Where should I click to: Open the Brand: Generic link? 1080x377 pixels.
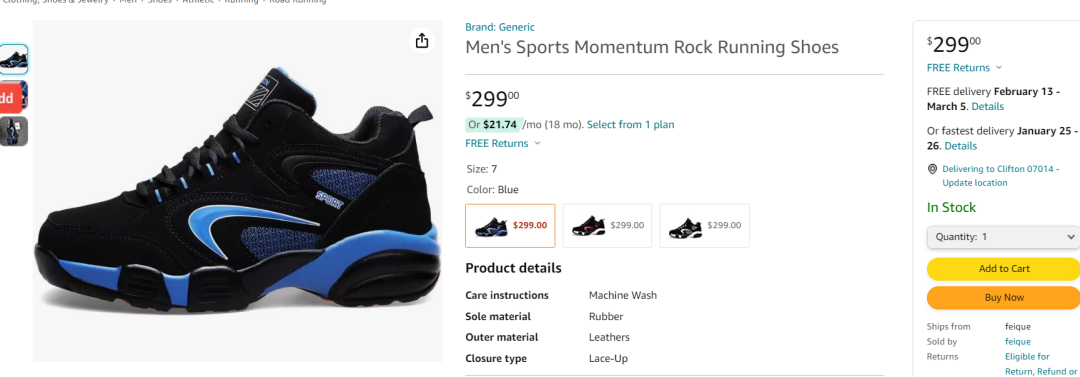coord(500,28)
